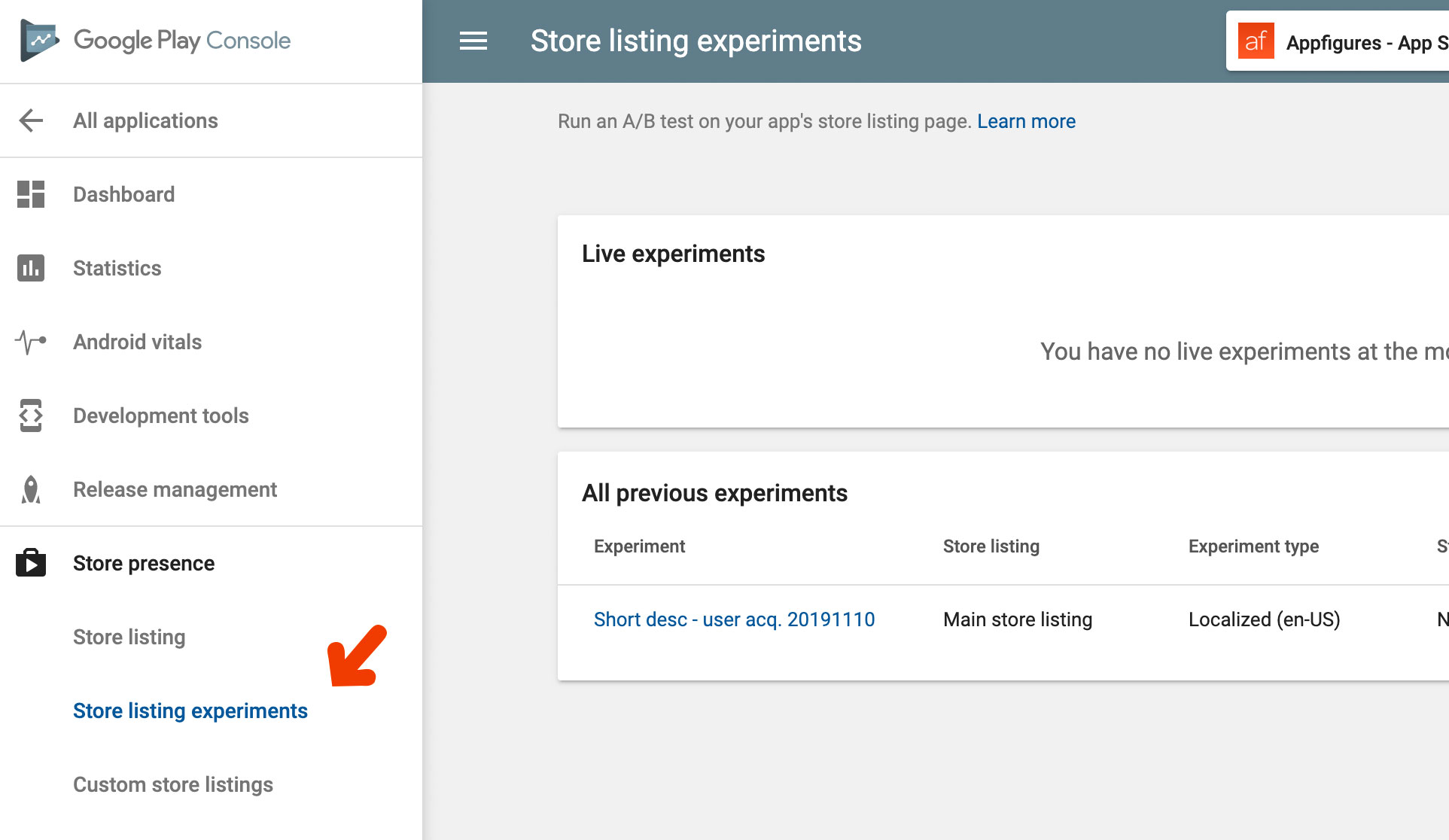Click the Android vitals pulse icon
The image size is (1449, 840).
tap(31, 342)
